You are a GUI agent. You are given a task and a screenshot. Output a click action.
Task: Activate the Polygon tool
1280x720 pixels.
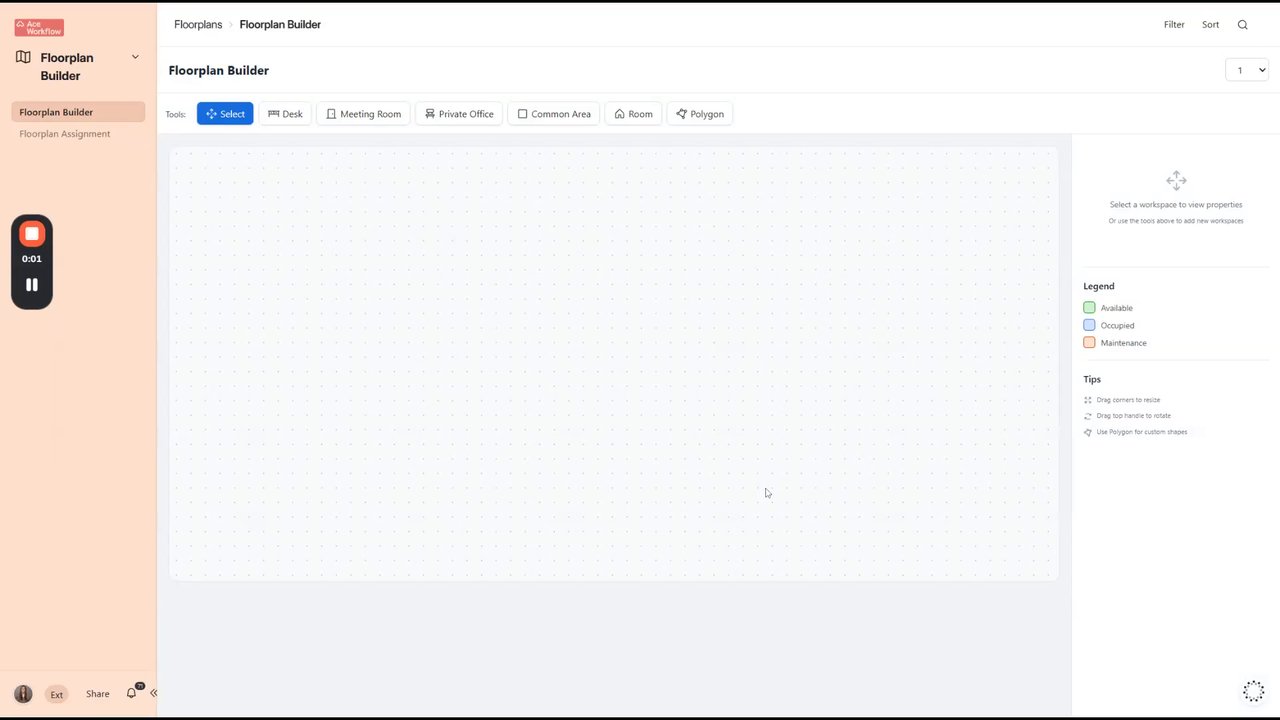(700, 114)
